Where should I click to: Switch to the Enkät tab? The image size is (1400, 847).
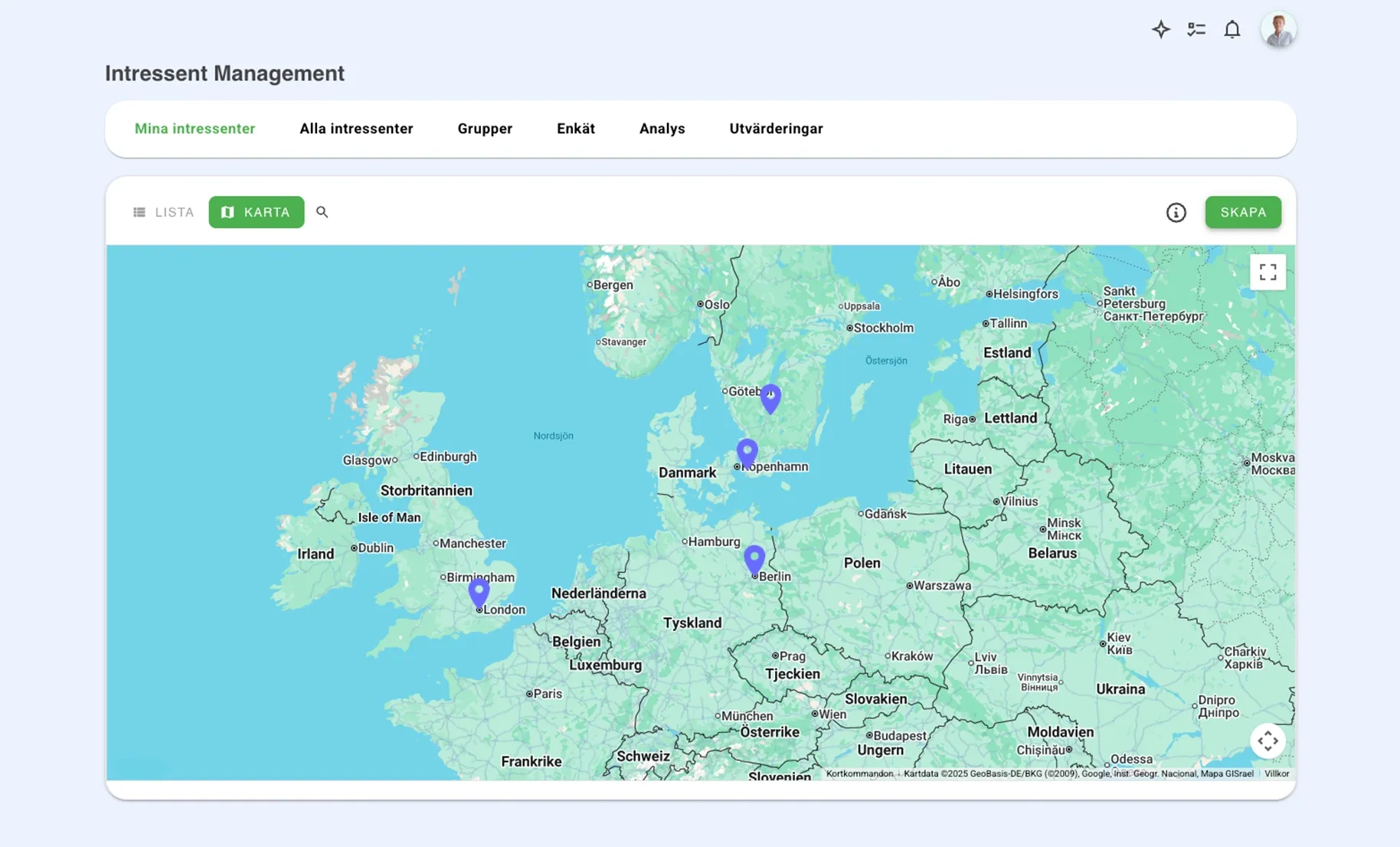[575, 129]
